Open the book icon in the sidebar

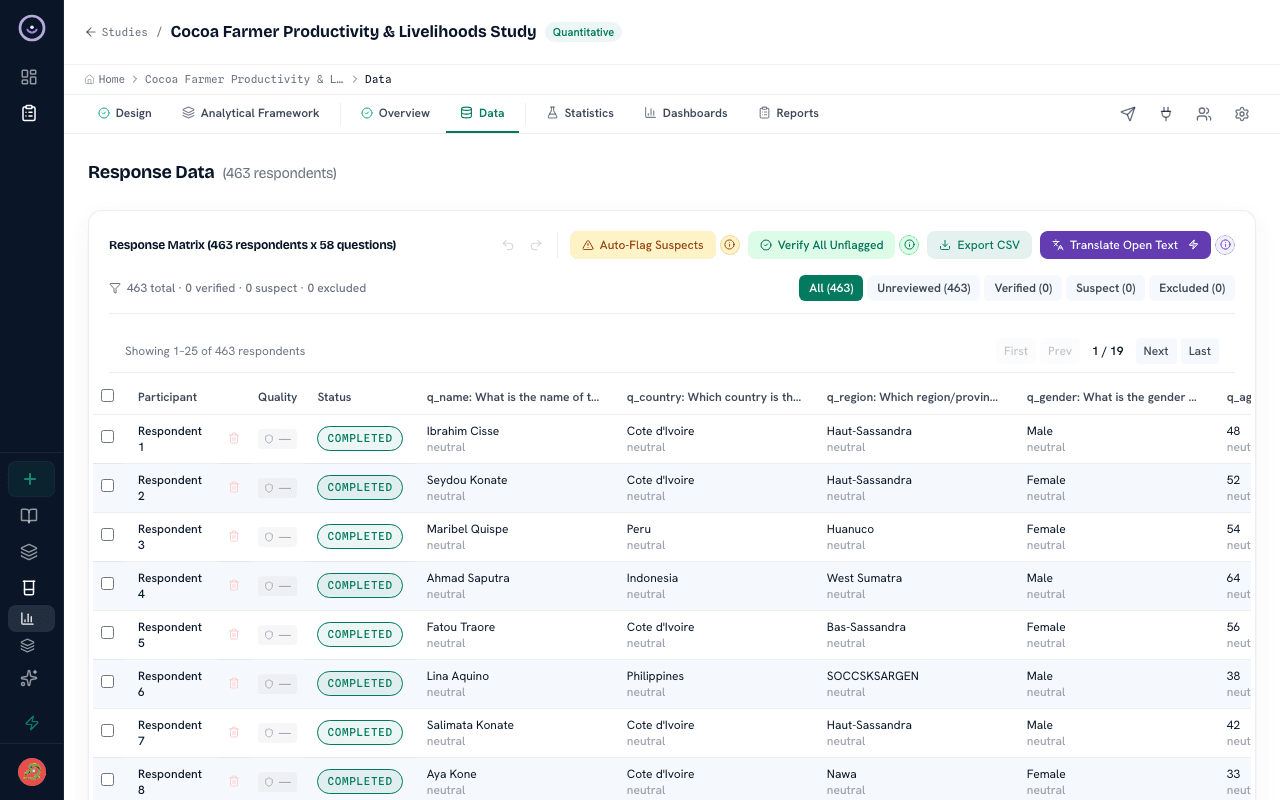[29, 516]
